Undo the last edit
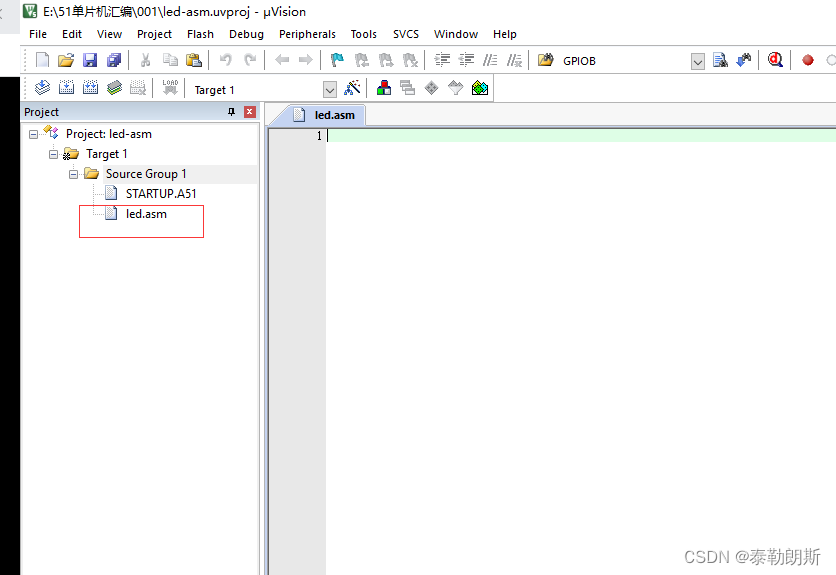The image size is (836, 575). tap(226, 60)
